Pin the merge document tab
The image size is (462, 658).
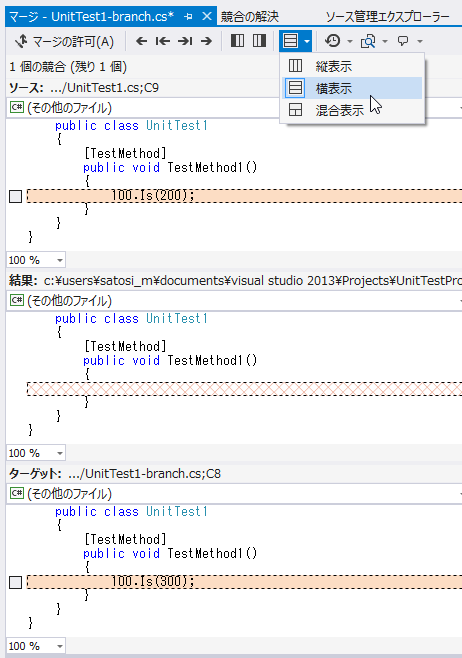point(188,17)
